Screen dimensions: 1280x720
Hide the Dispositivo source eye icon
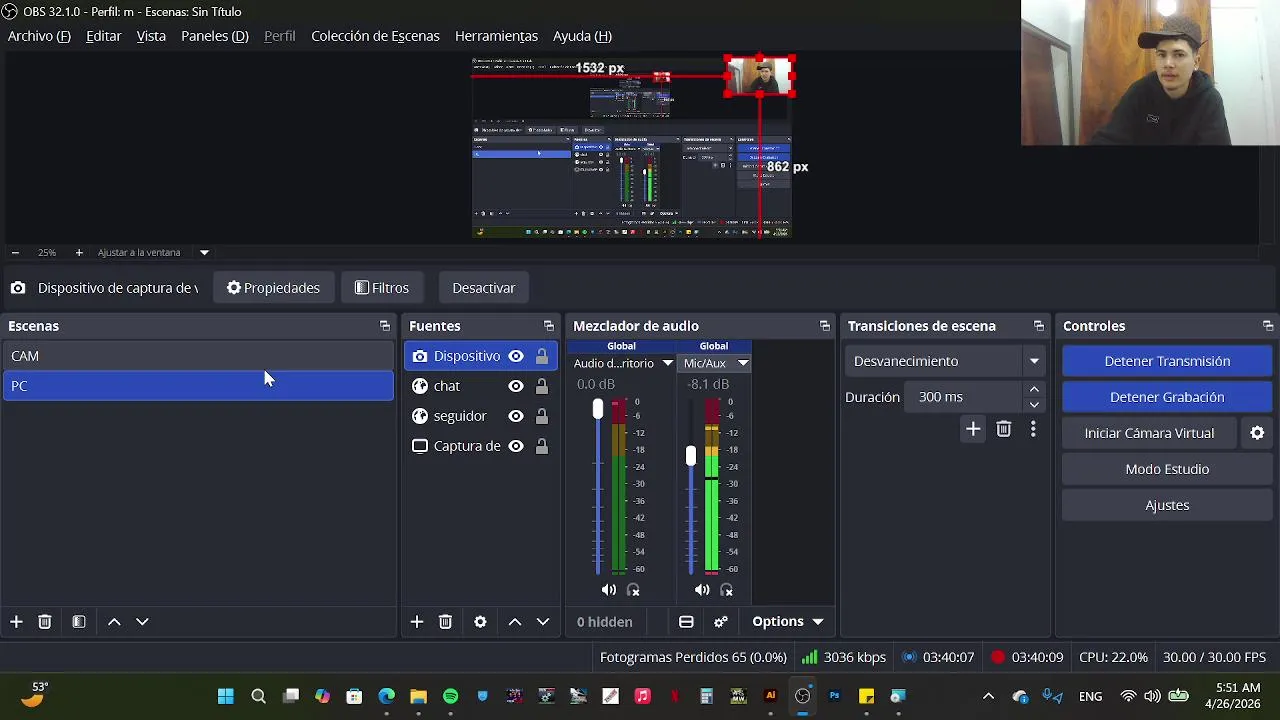click(516, 356)
